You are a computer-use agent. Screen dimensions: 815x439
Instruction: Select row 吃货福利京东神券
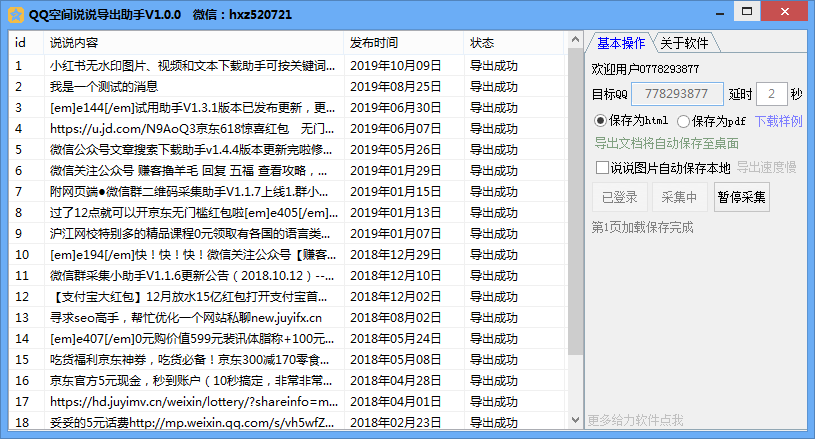tap(286, 360)
